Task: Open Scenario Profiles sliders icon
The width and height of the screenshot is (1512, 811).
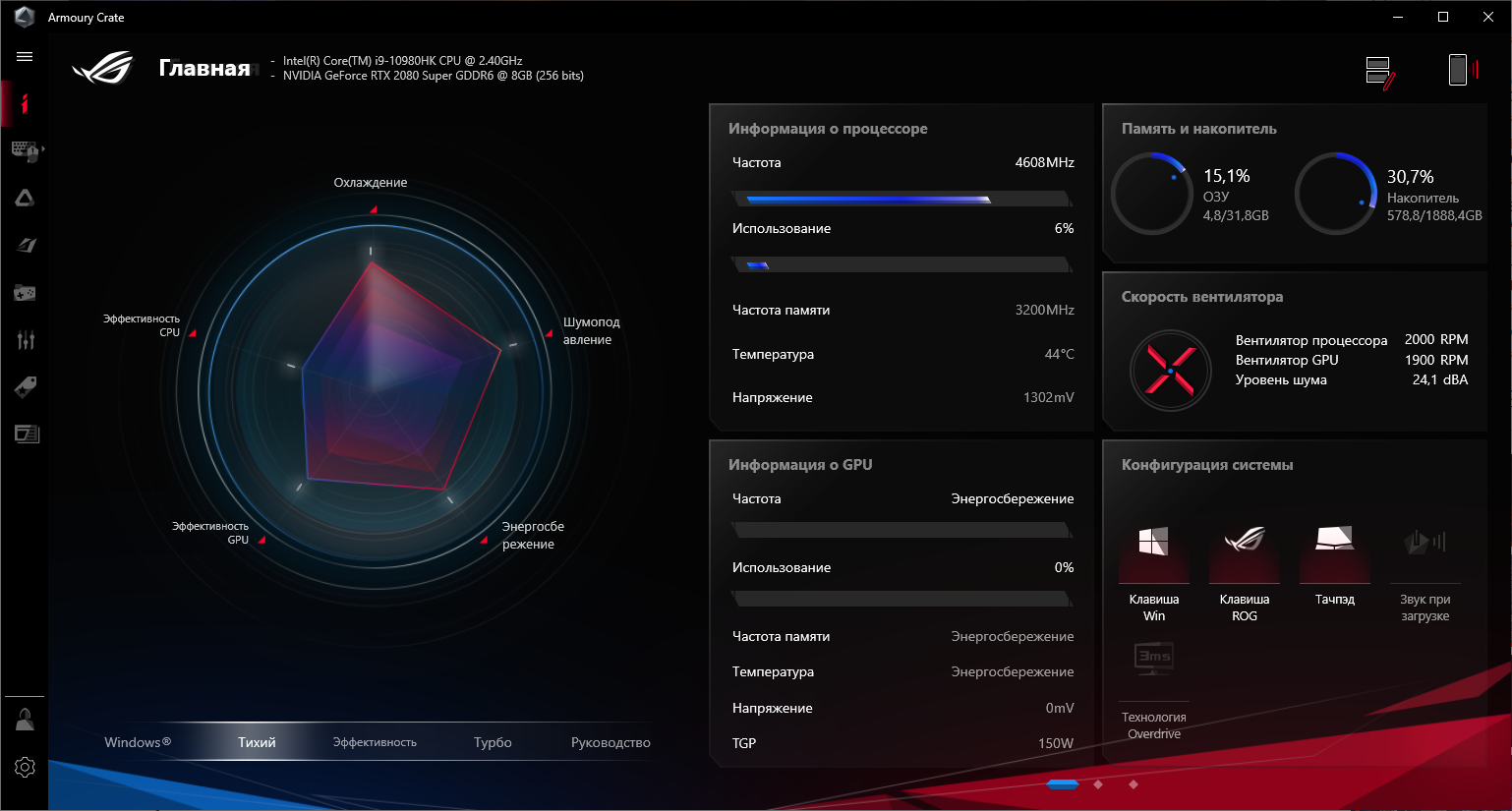Action: [26, 340]
